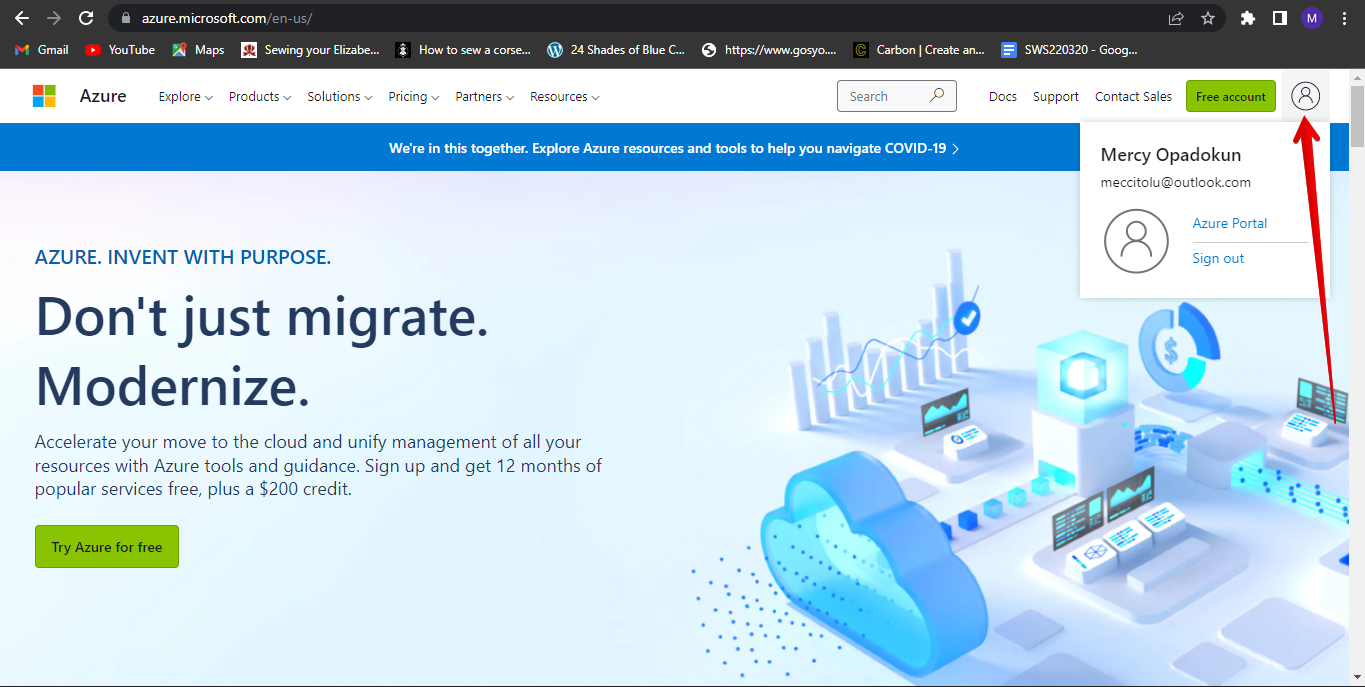
Task: Expand the Products menu
Action: 260,97
